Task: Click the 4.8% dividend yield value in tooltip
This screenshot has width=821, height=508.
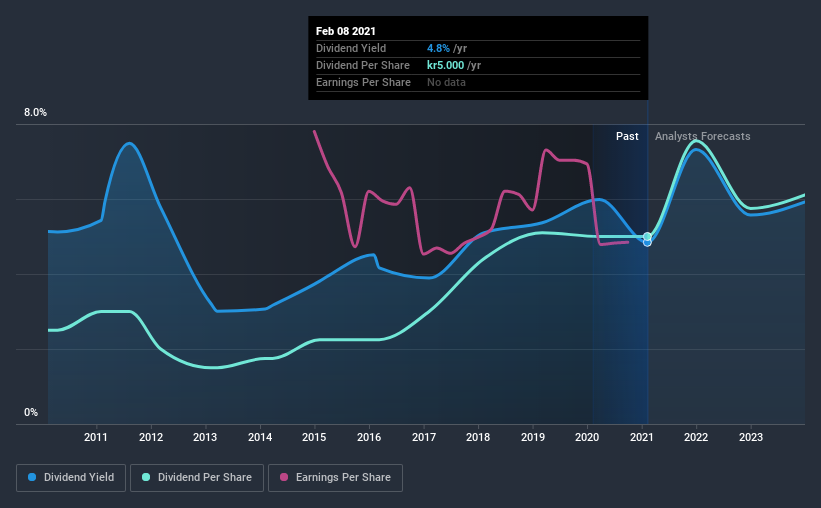Action: pos(438,48)
